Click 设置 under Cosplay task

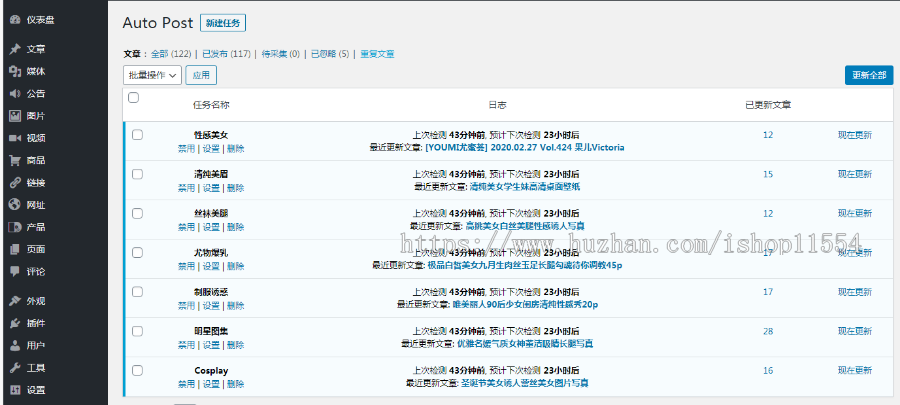(211, 384)
